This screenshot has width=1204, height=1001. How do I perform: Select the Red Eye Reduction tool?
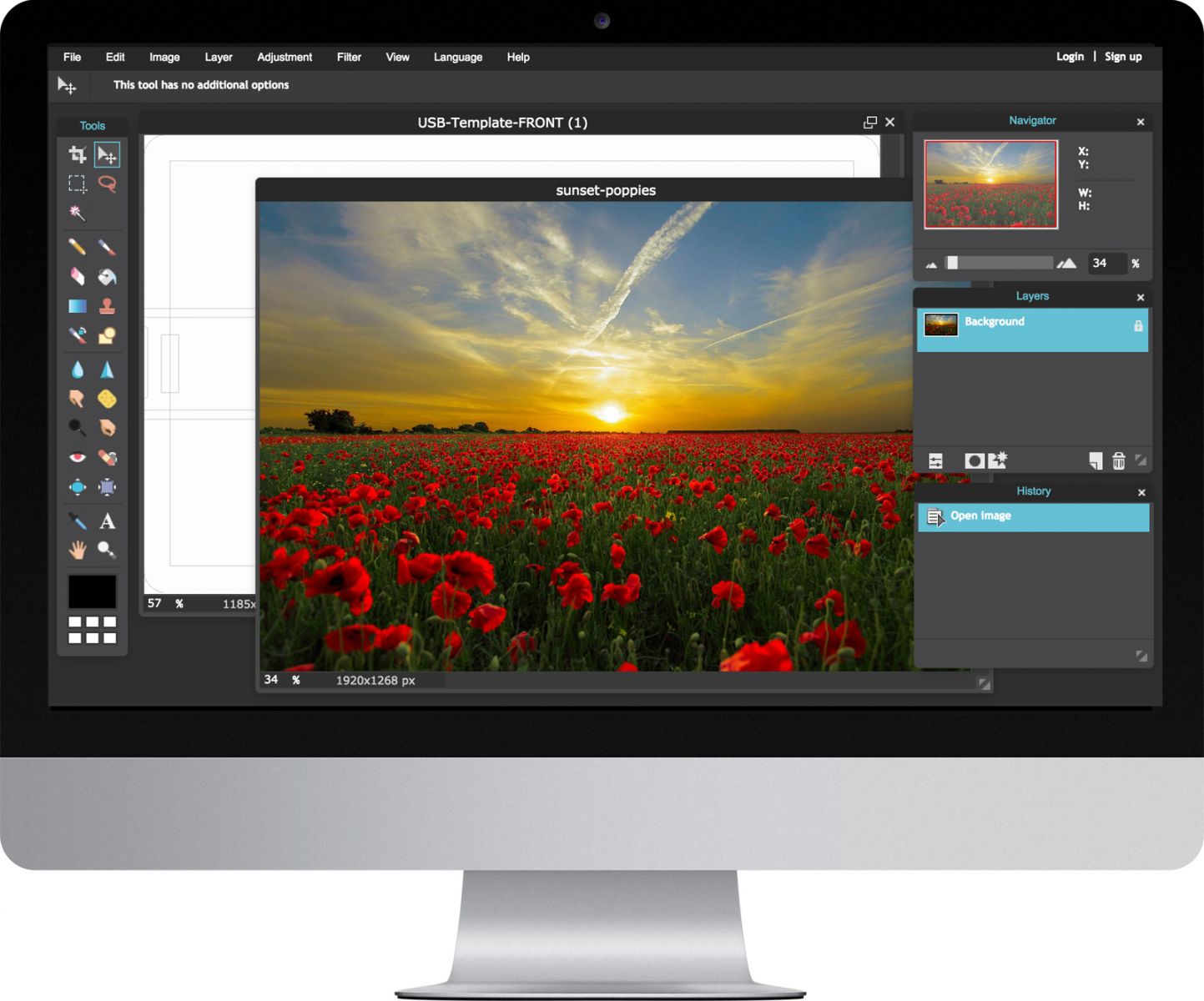click(x=78, y=457)
